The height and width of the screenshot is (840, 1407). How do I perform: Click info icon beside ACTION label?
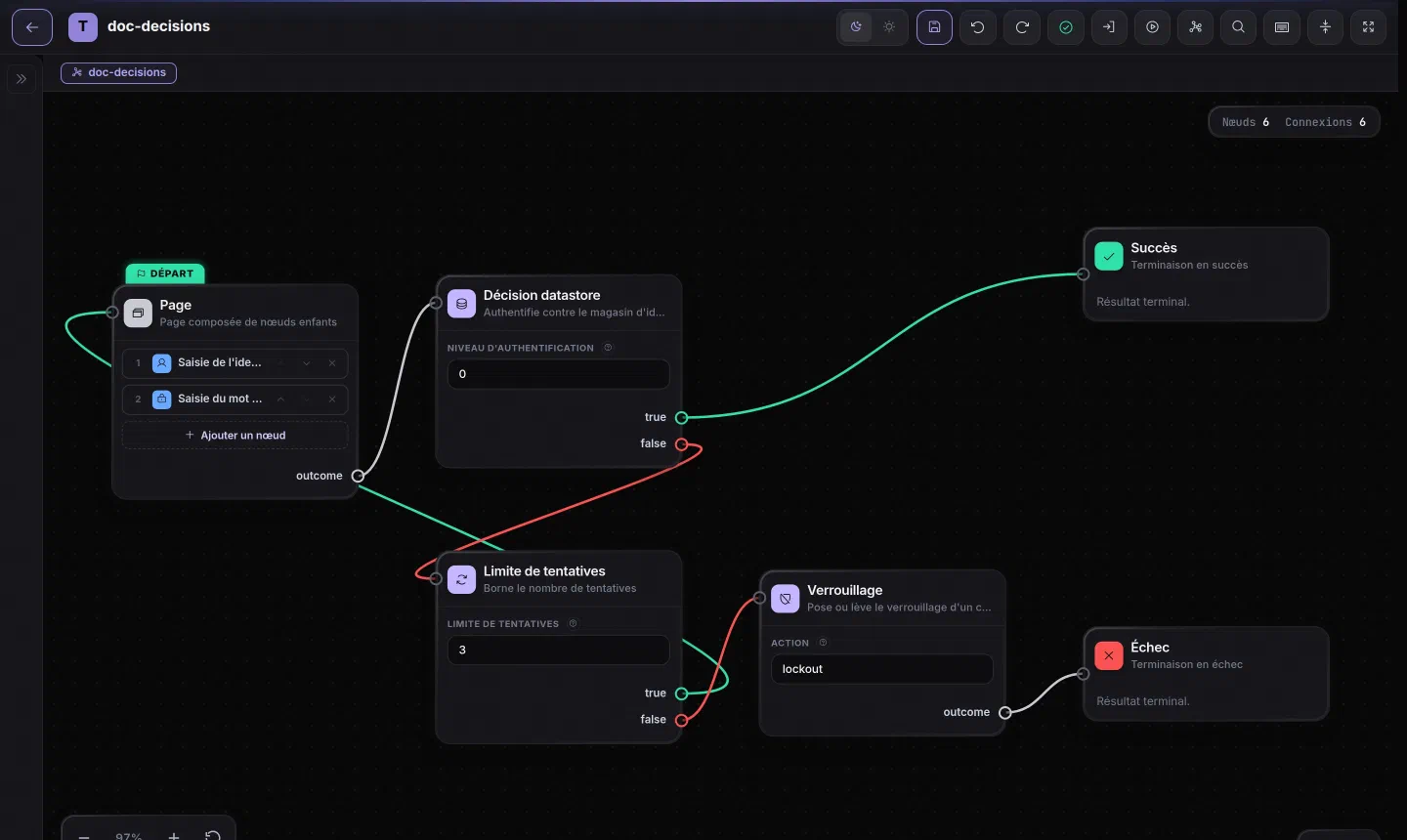coord(823,643)
